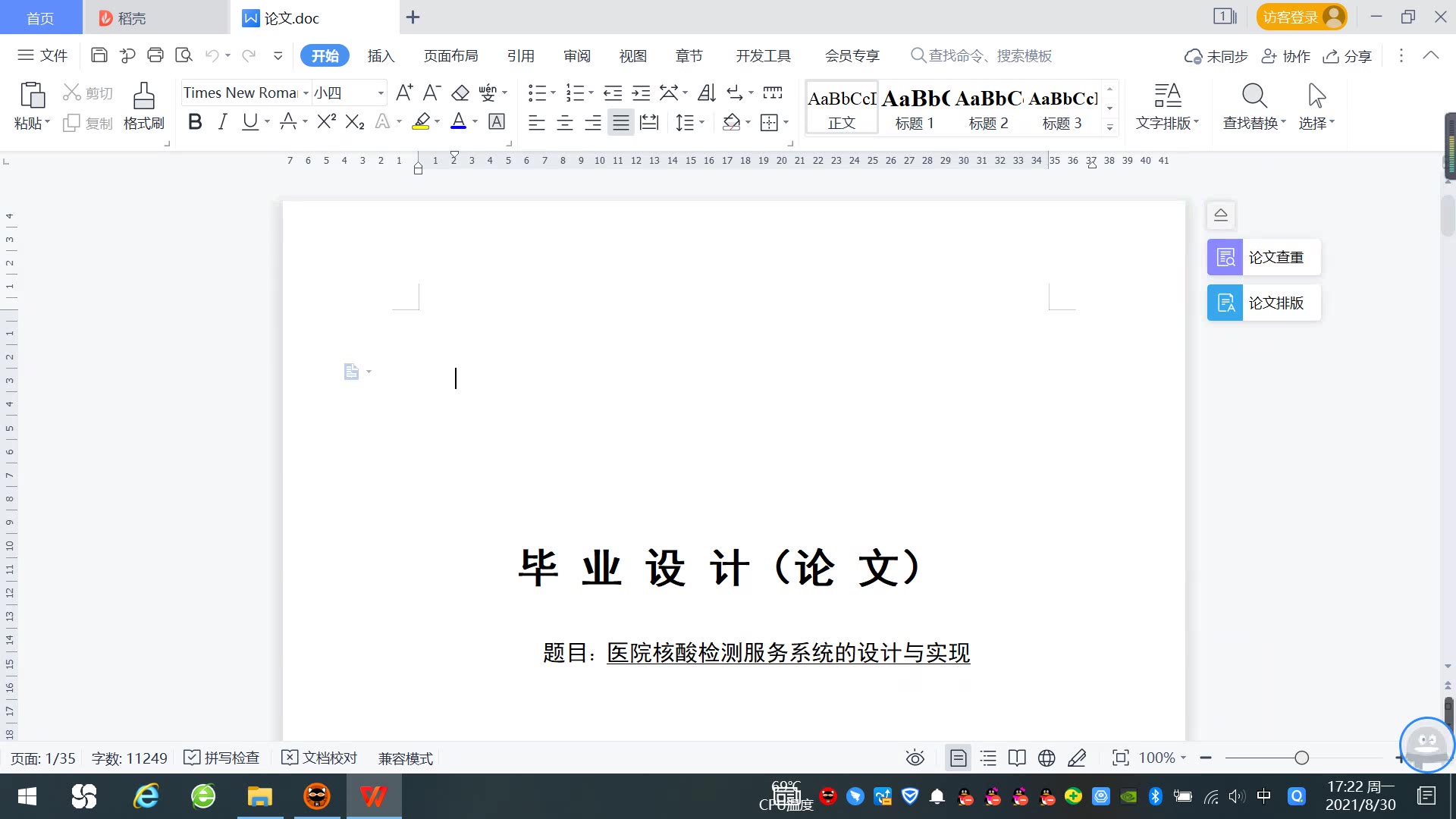This screenshot has height=819, width=1456.
Task: Toggle spell check (拼写检查) in status bar
Action: [223, 758]
